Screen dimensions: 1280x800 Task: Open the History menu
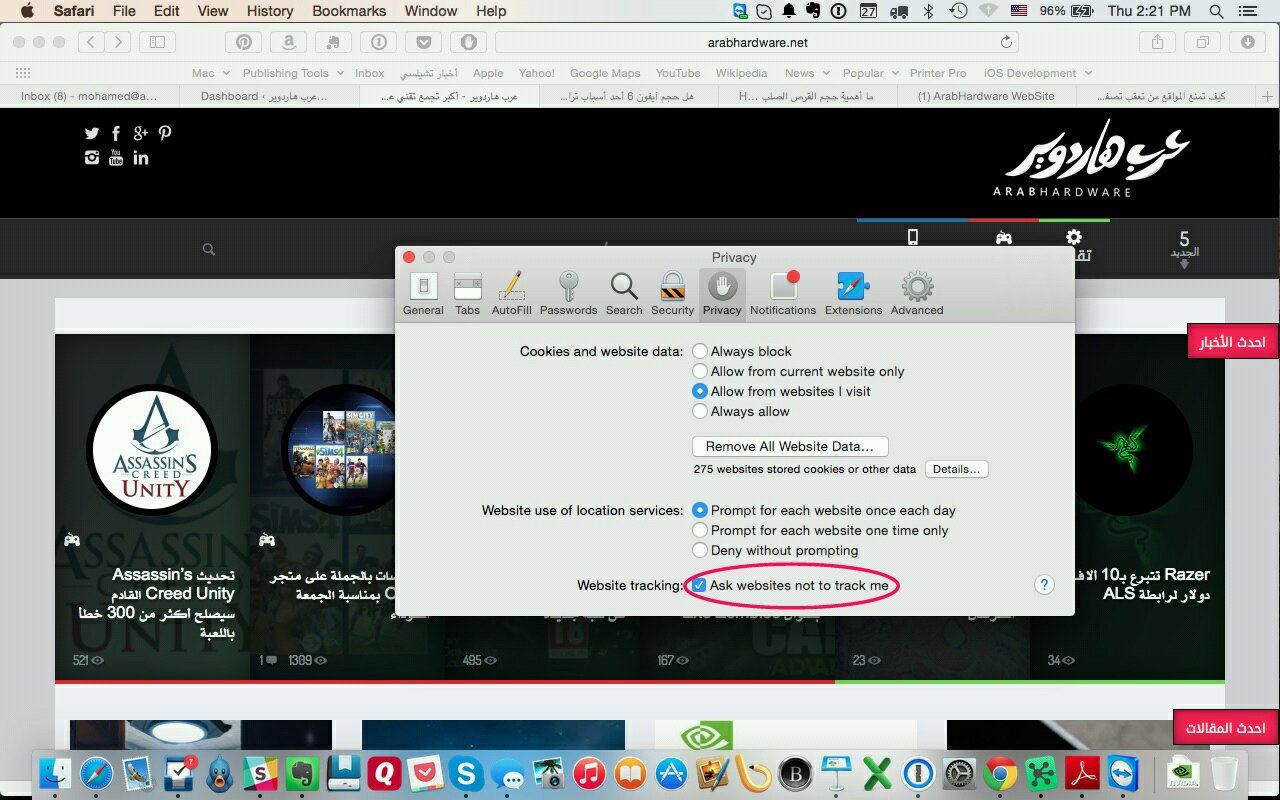pyautogui.click(x=269, y=11)
